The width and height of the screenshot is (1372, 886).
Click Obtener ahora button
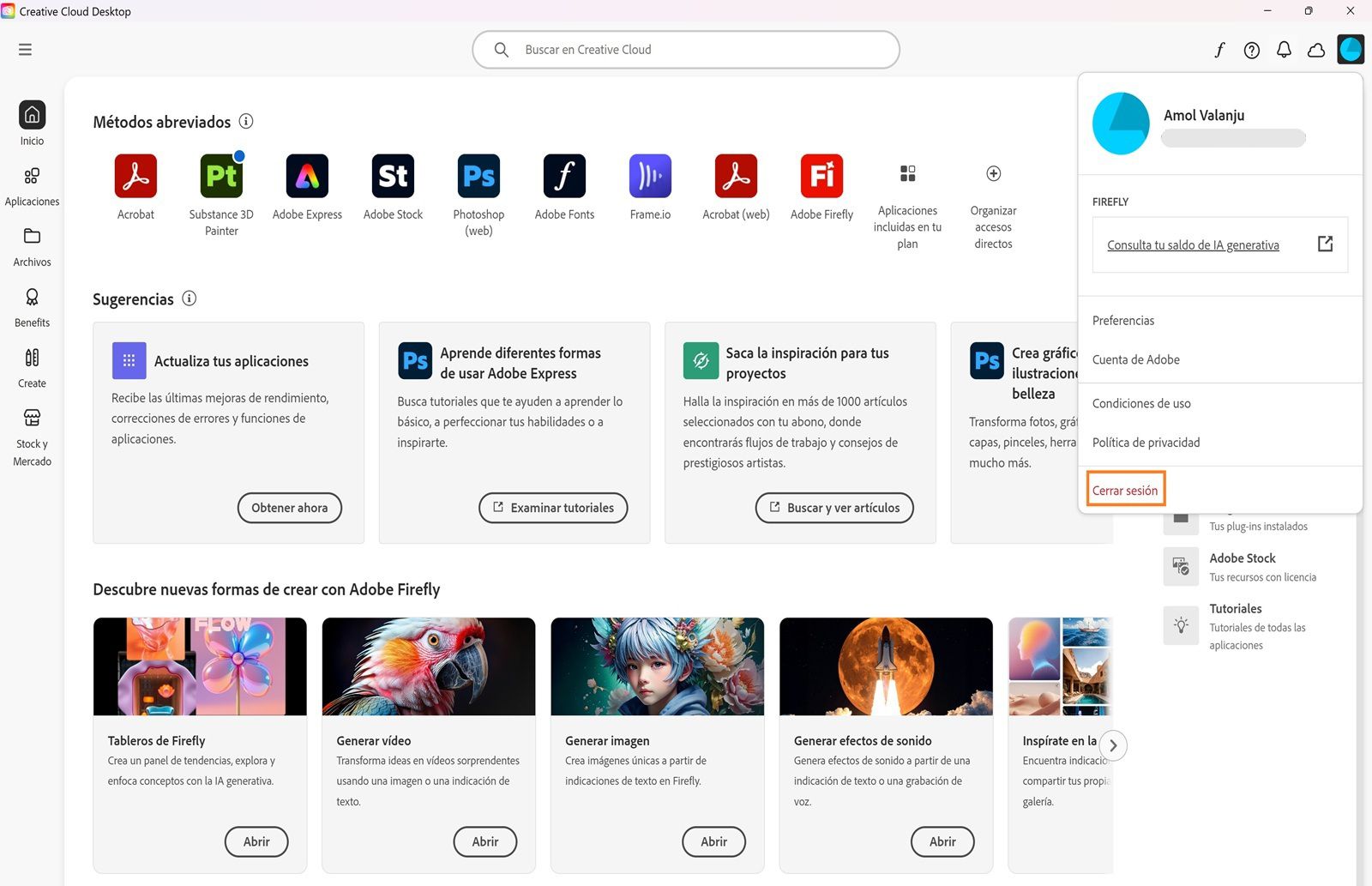click(289, 508)
